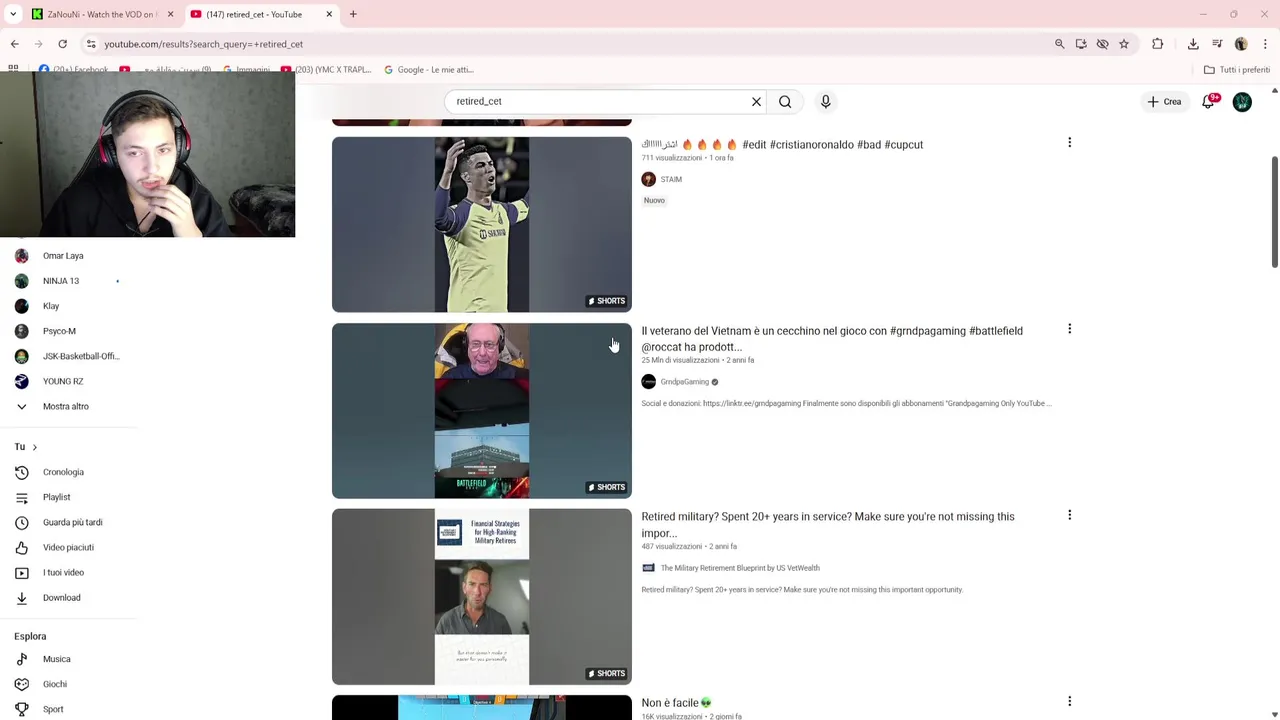Open the site information icon in address bar
Viewport: 1280px width, 720px height.
[x=91, y=44]
